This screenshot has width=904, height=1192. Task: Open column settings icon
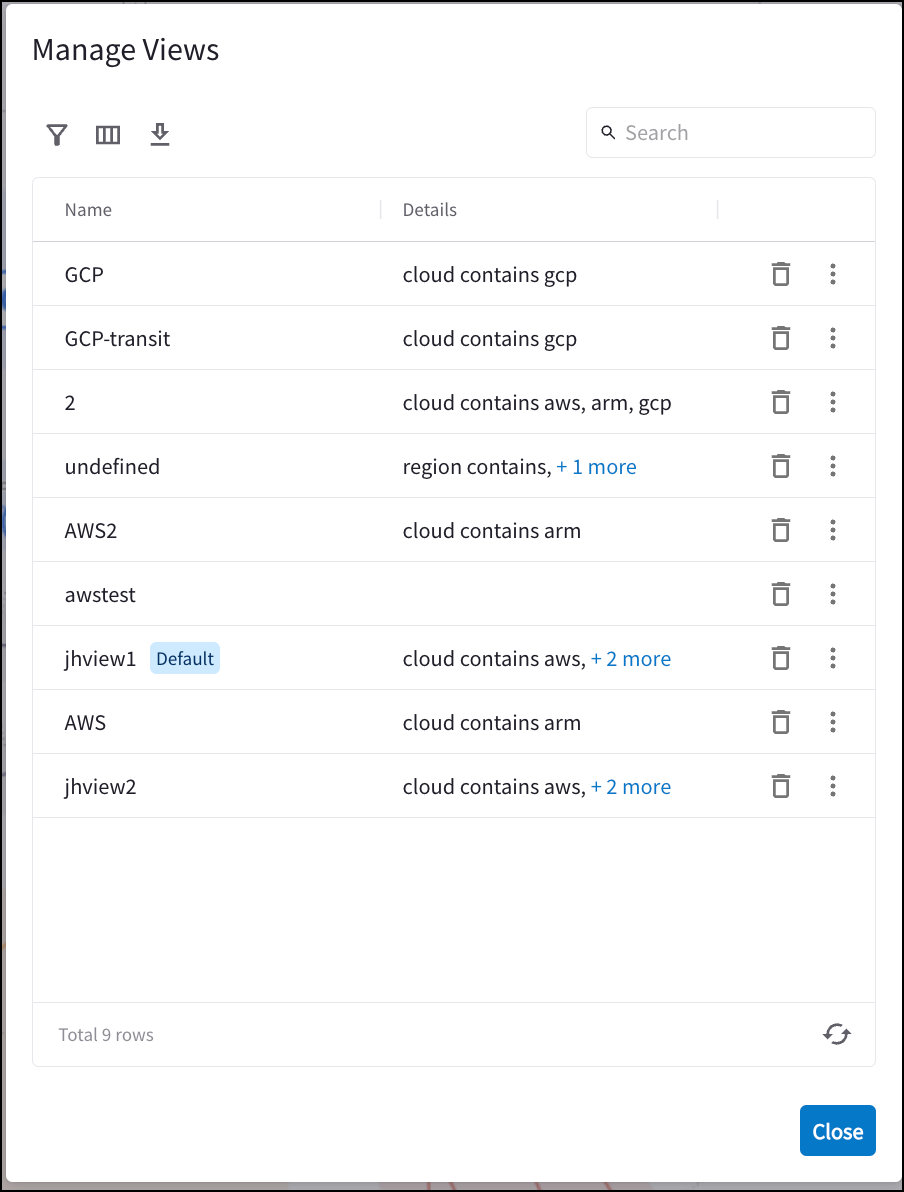(x=108, y=135)
